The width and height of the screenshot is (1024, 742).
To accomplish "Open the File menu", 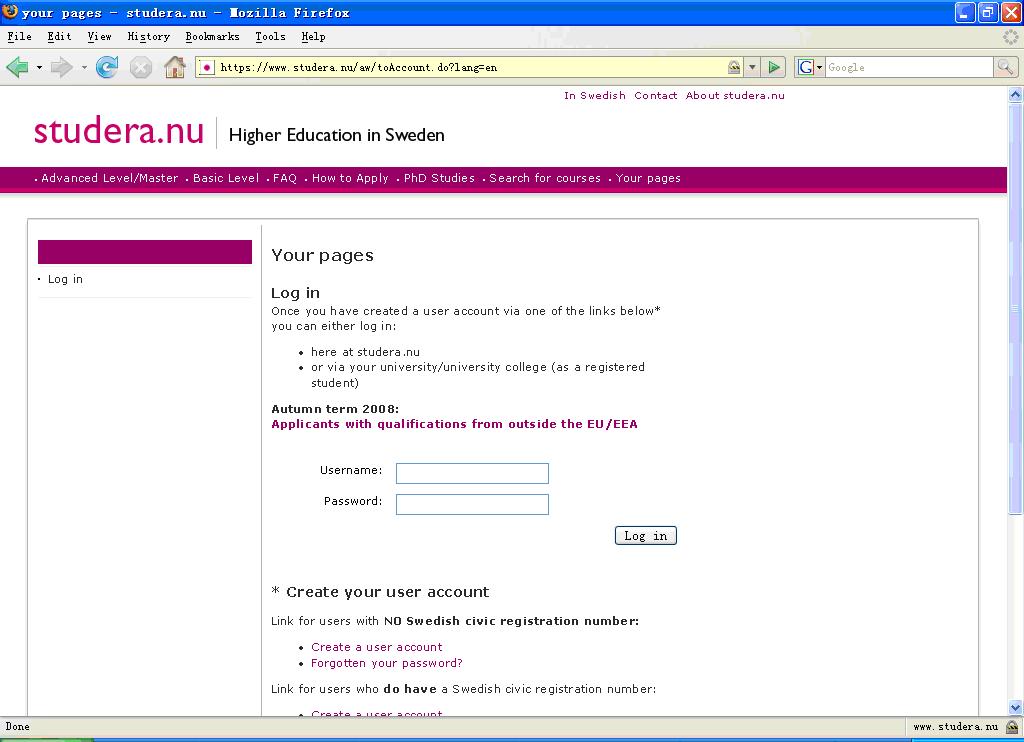I will click(20, 37).
